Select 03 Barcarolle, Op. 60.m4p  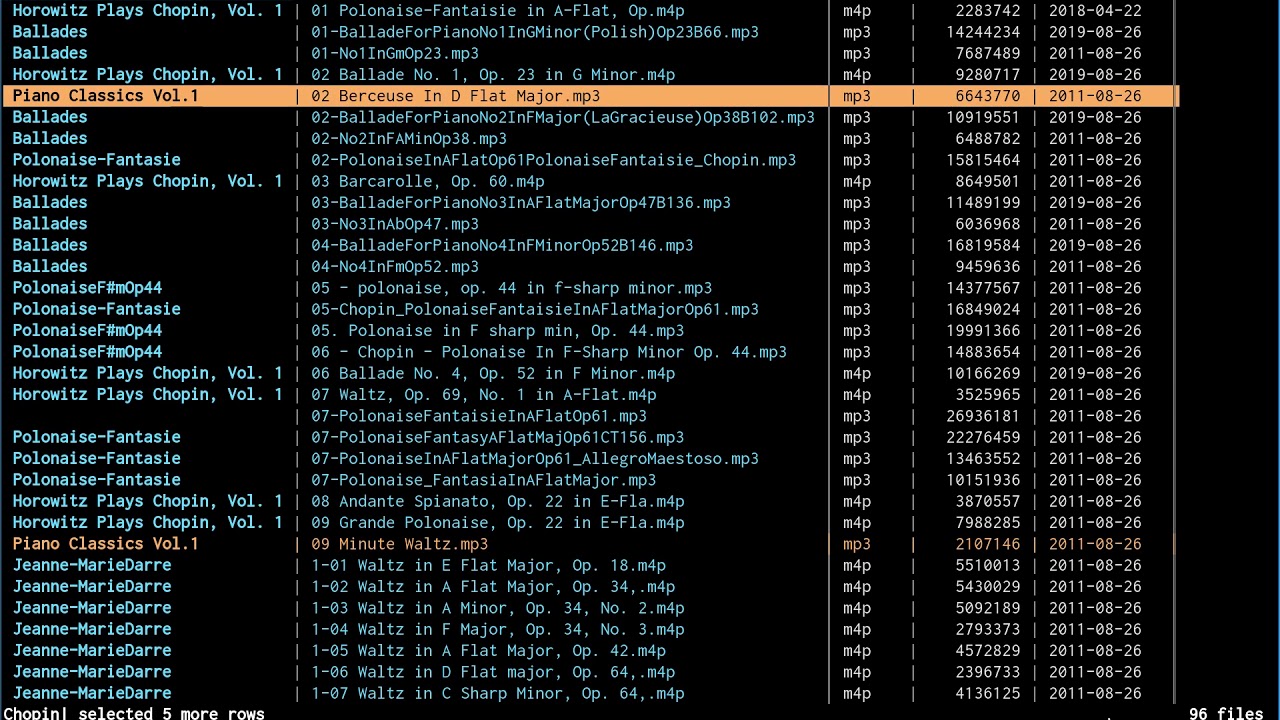coord(428,181)
